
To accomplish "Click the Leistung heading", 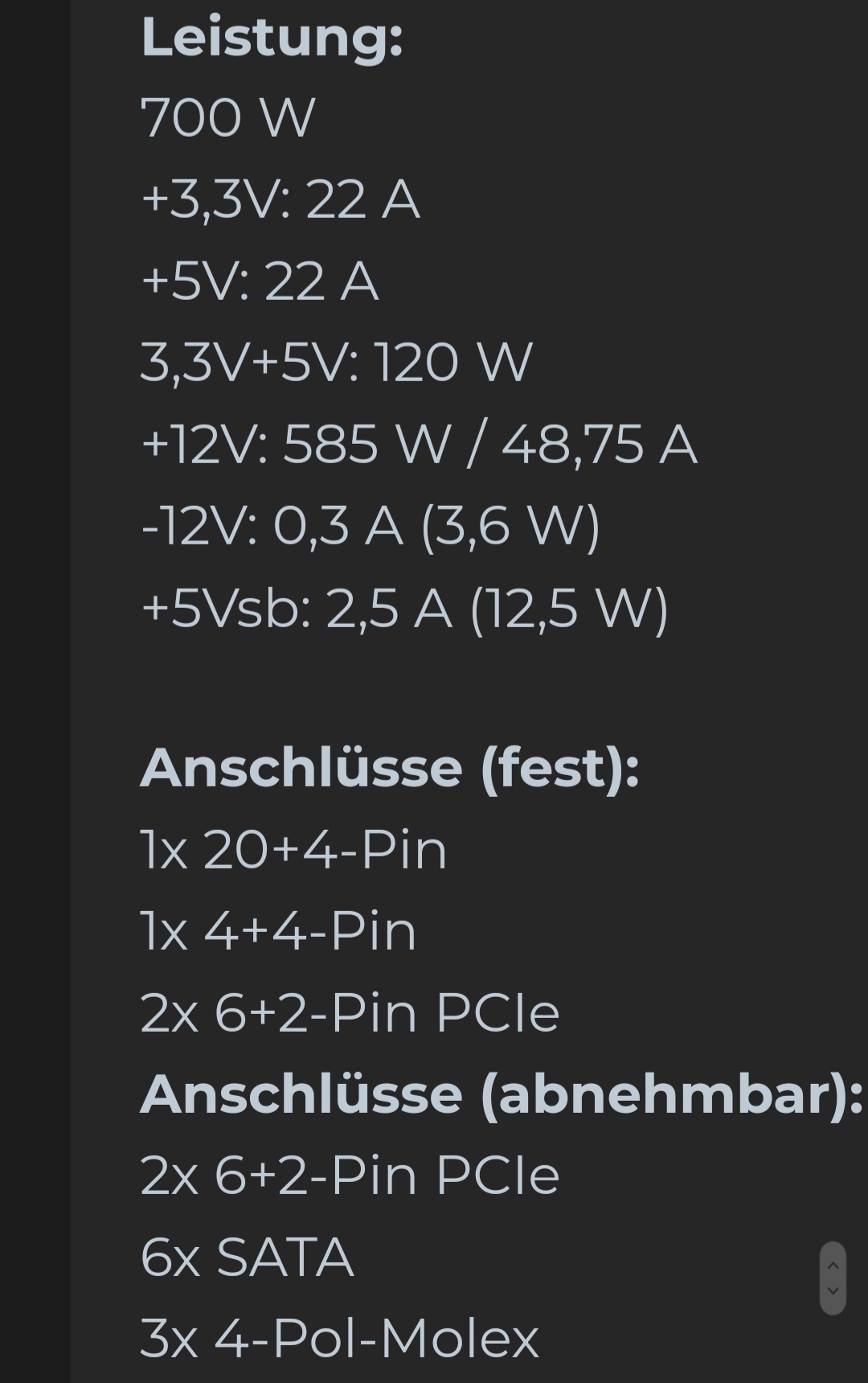I will (272, 39).
